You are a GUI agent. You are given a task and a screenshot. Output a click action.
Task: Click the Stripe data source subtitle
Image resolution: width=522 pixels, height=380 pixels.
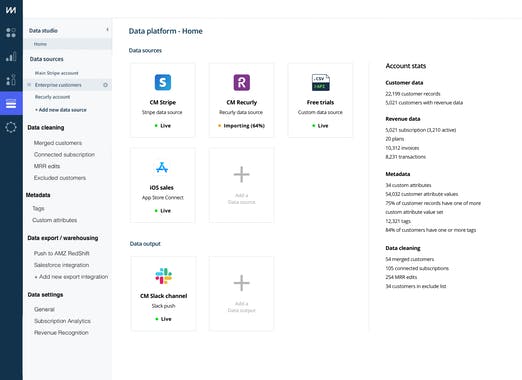click(x=162, y=112)
